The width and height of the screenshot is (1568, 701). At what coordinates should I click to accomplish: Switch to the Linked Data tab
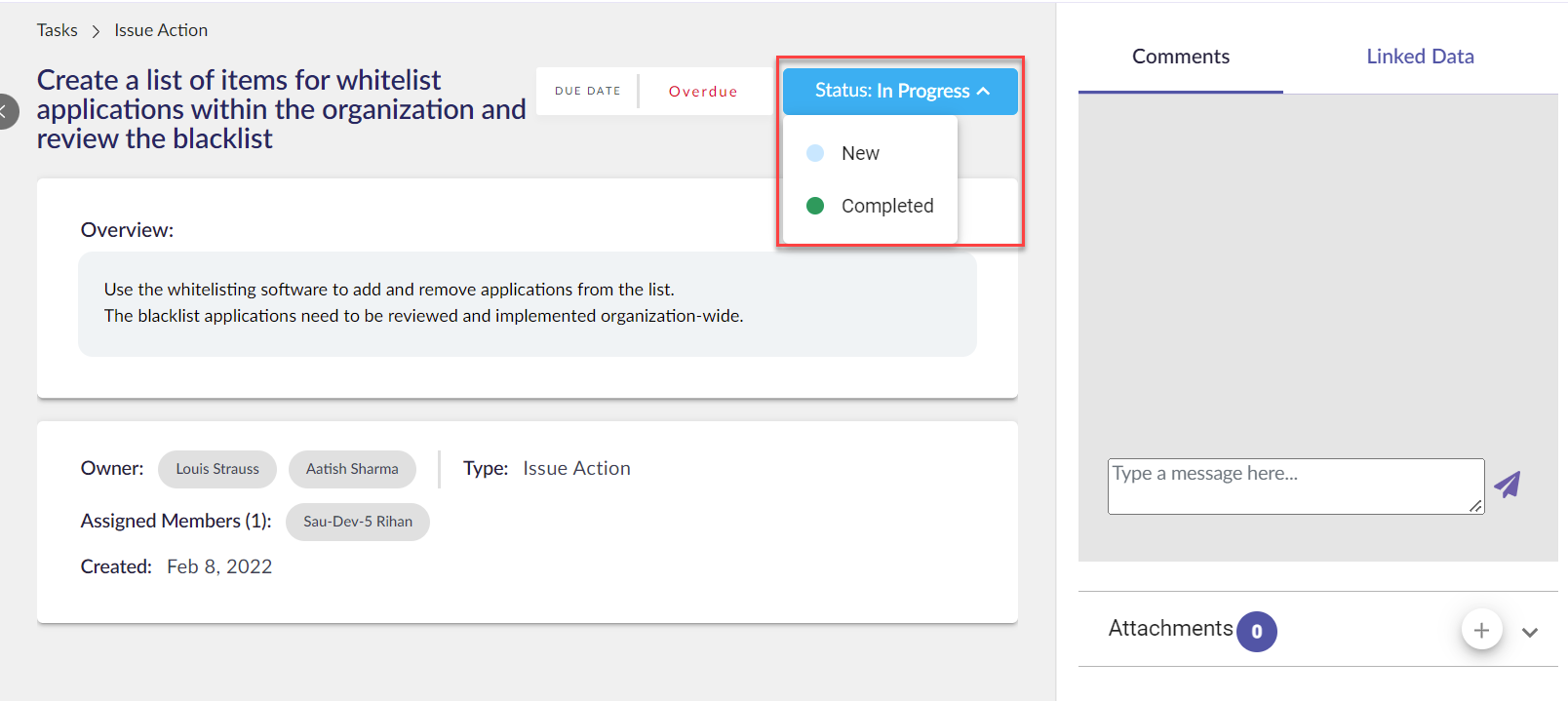click(1420, 57)
